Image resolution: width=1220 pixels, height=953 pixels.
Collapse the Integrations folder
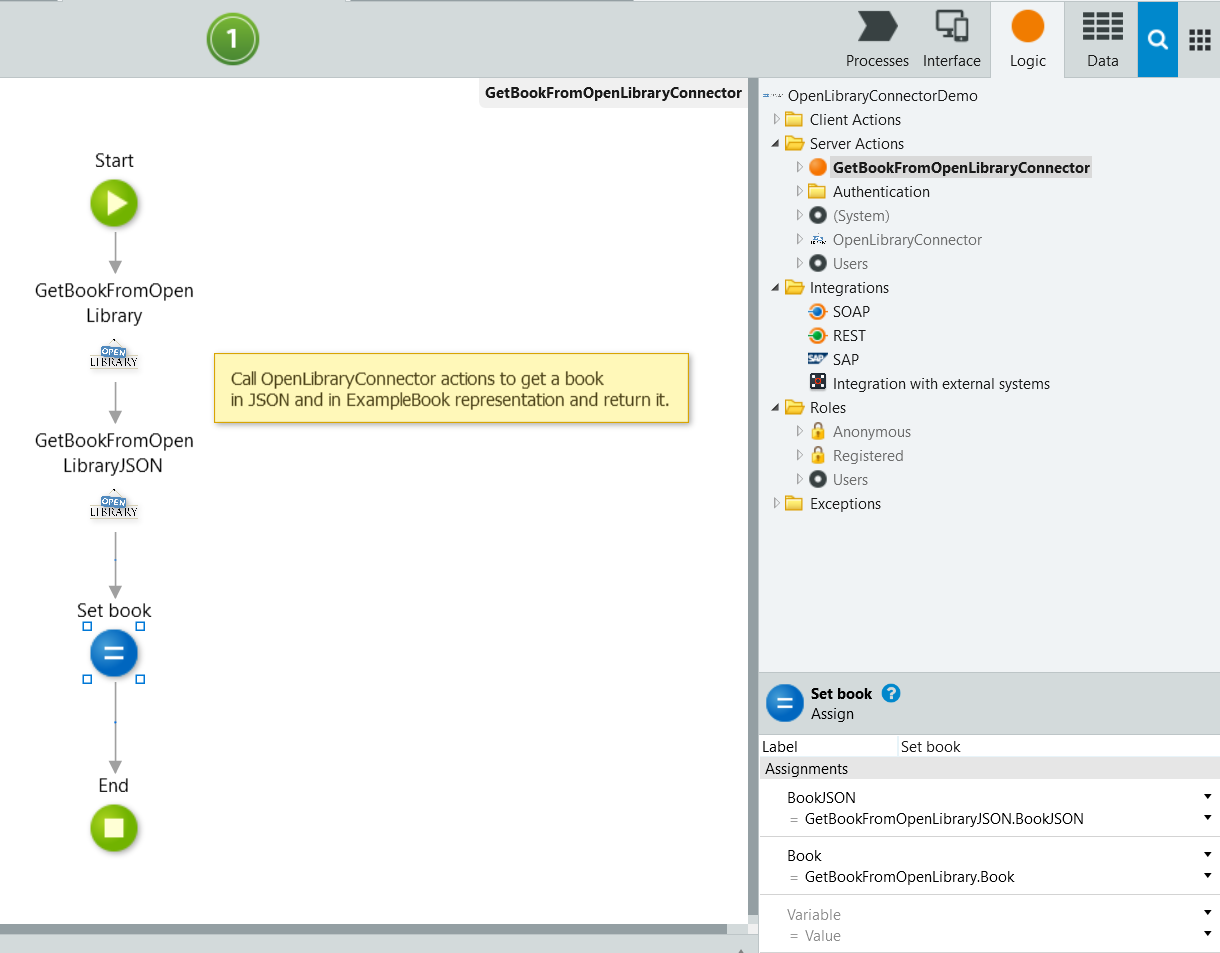[x=776, y=287]
